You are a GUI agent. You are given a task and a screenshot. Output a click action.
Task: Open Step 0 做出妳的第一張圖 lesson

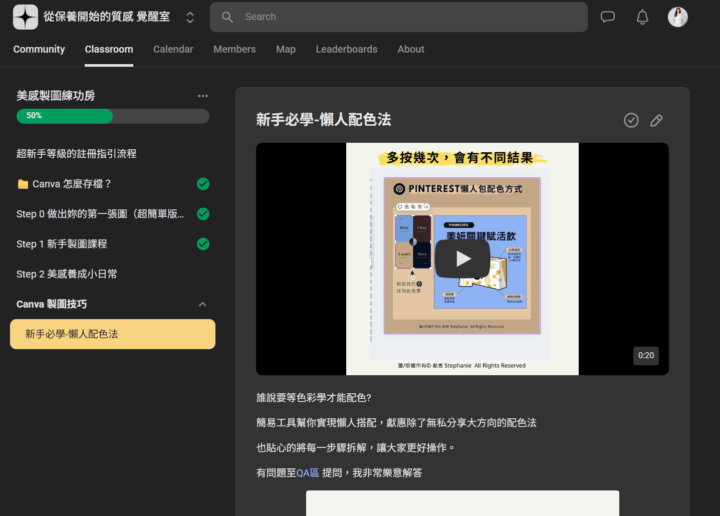coord(100,214)
